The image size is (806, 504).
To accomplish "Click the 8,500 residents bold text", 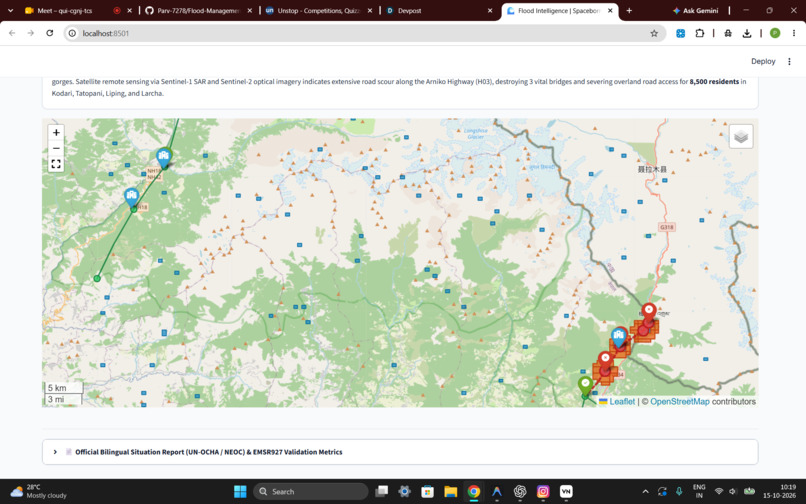I will click(714, 82).
